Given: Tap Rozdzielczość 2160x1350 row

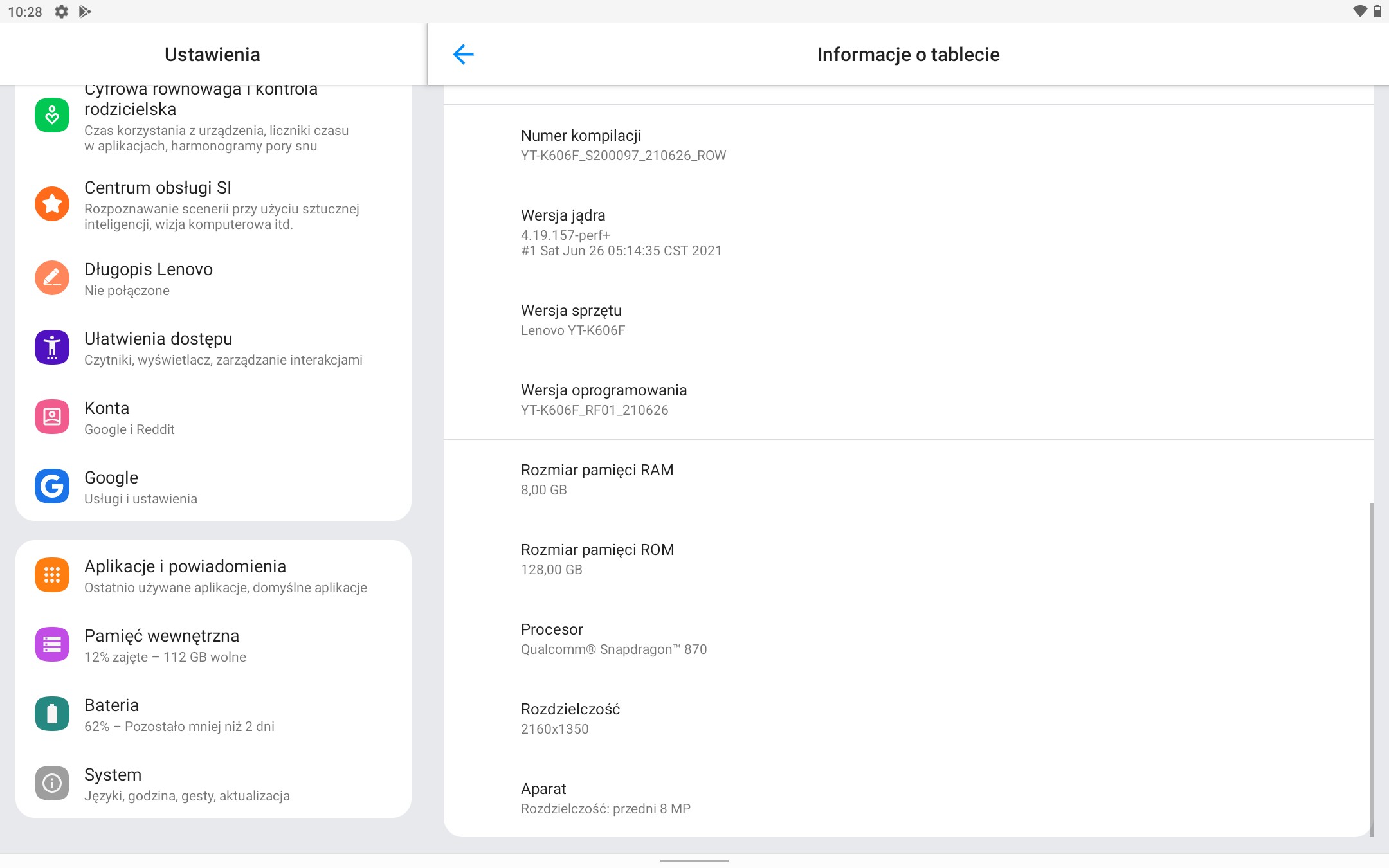Looking at the screenshot, I should 908,718.
